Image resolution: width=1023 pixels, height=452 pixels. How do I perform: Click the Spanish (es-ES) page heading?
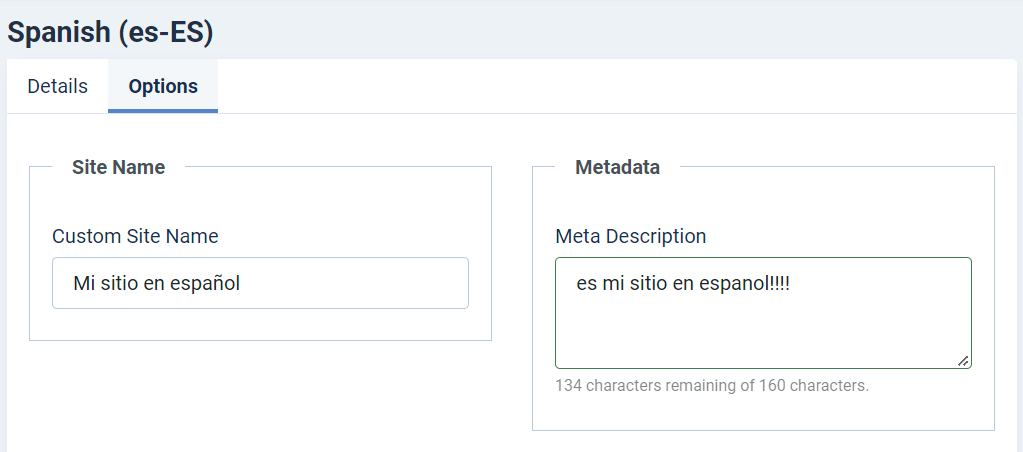coord(110,33)
